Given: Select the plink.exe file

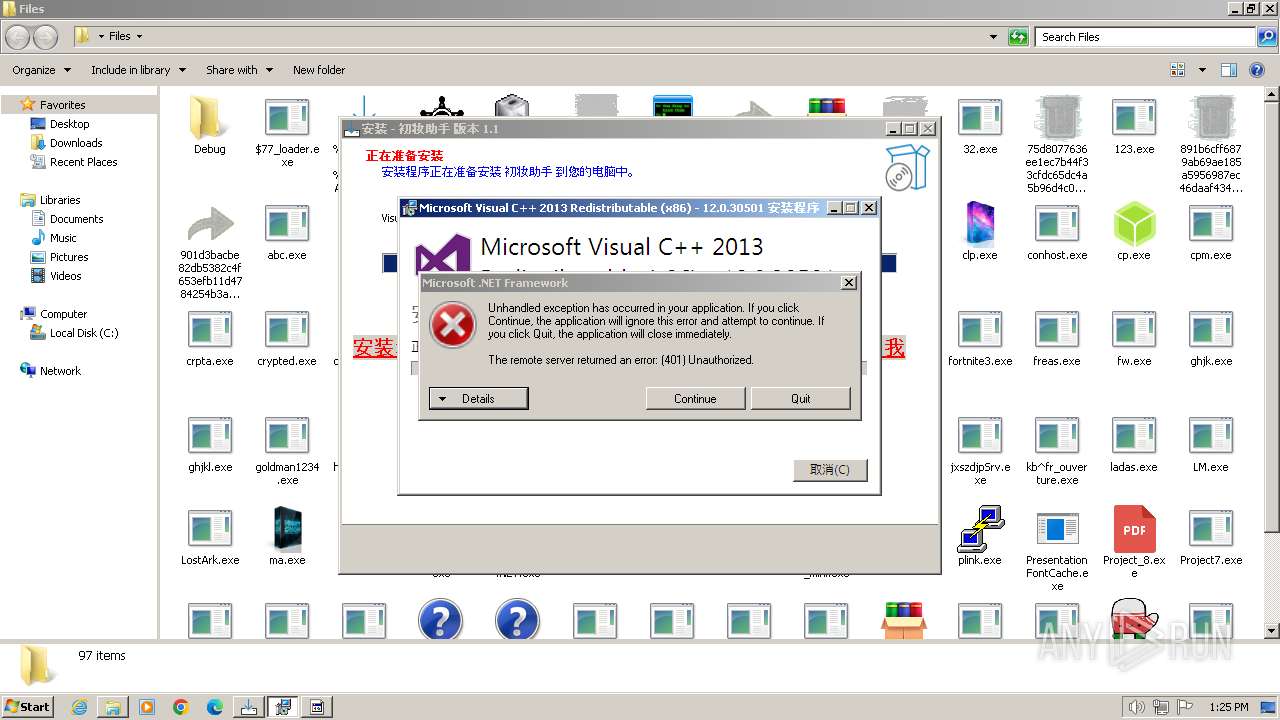Looking at the screenshot, I should (x=980, y=538).
